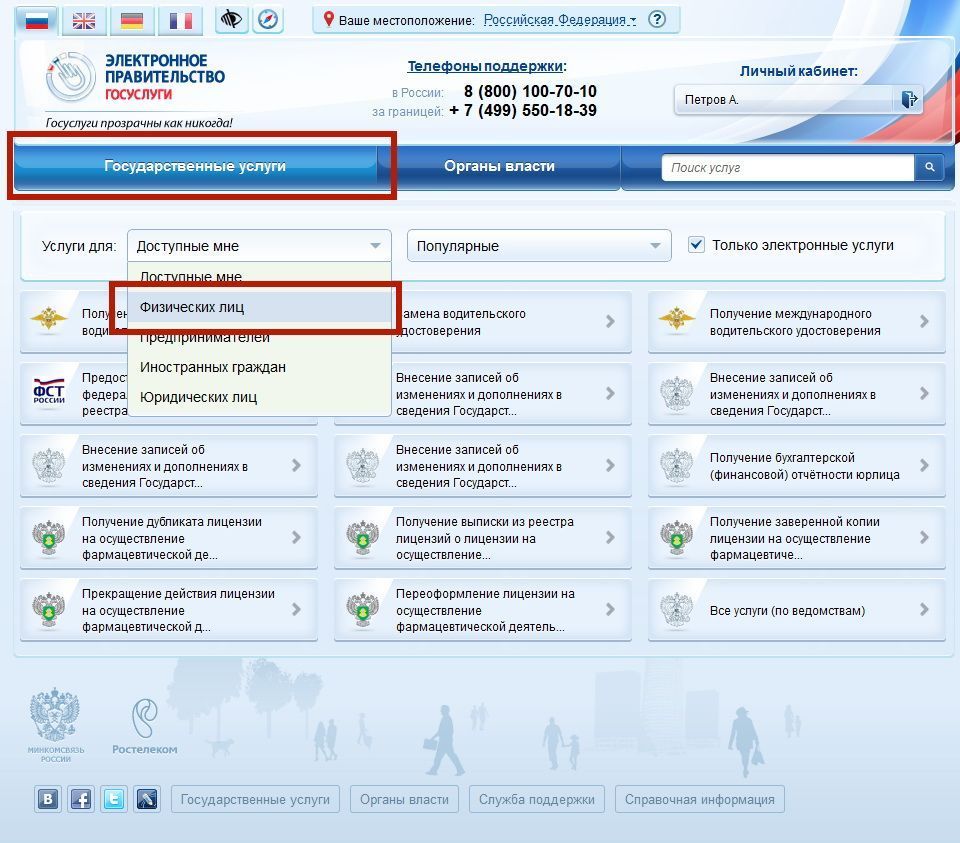Open the Twitter social icon
The height and width of the screenshot is (843, 960).
114,799
